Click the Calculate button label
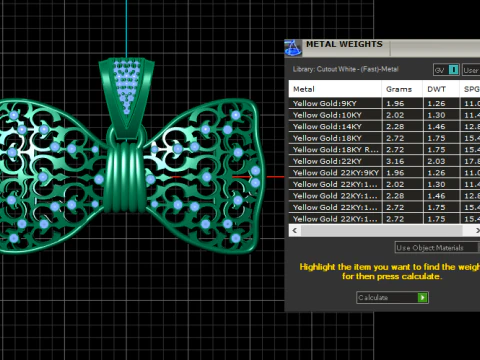Screen dimensions: 480x360 pos(373,297)
